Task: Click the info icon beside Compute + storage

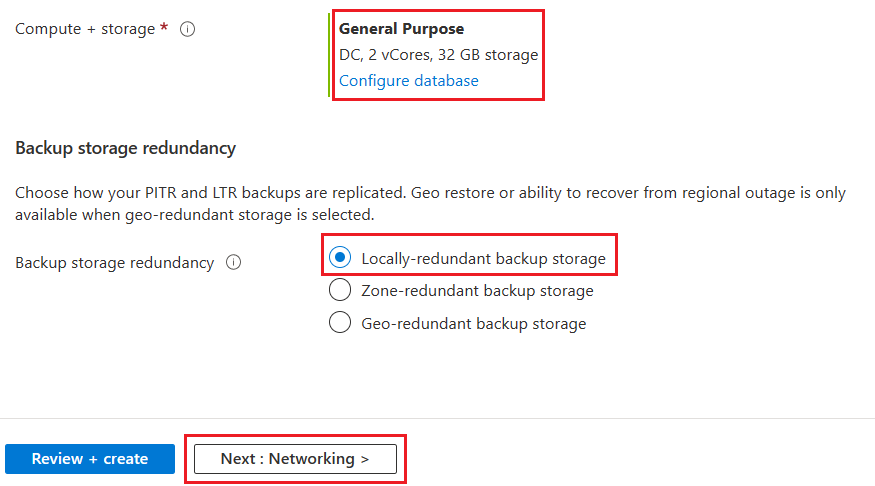Action: pos(187,29)
